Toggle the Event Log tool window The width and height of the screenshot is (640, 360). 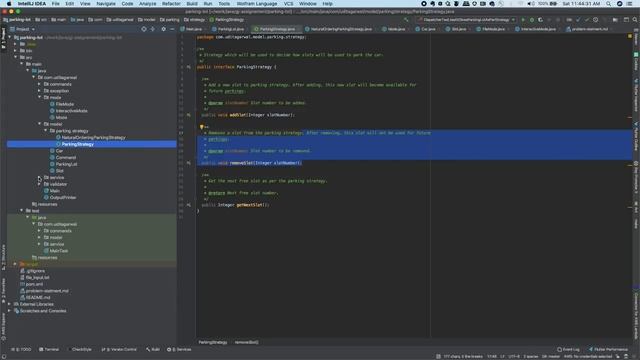568,349
